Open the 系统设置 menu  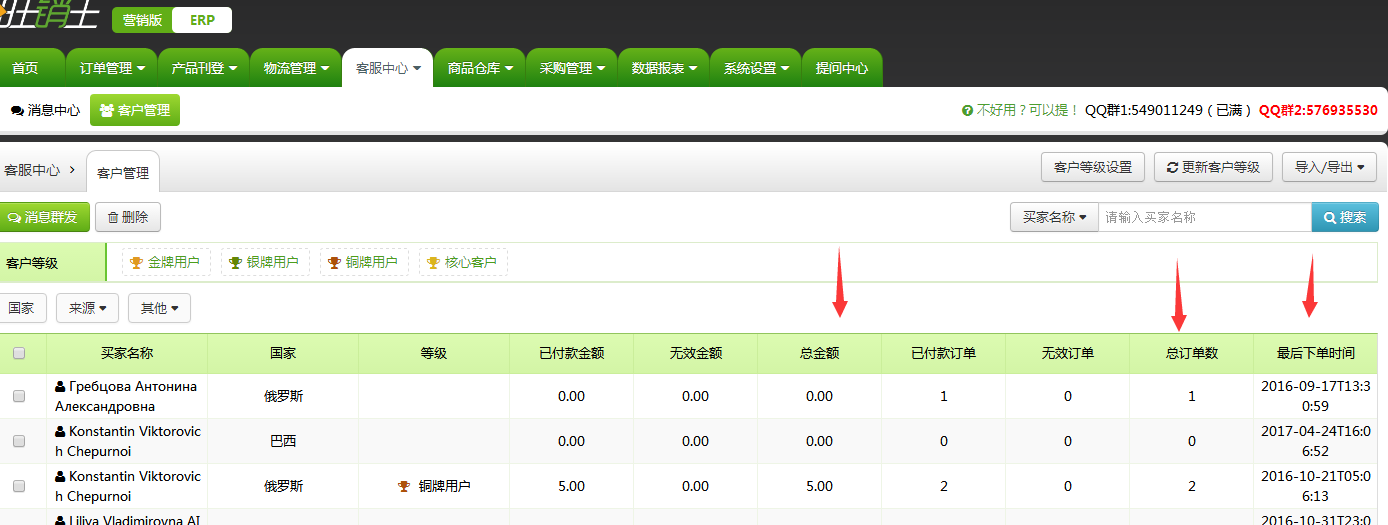756,68
